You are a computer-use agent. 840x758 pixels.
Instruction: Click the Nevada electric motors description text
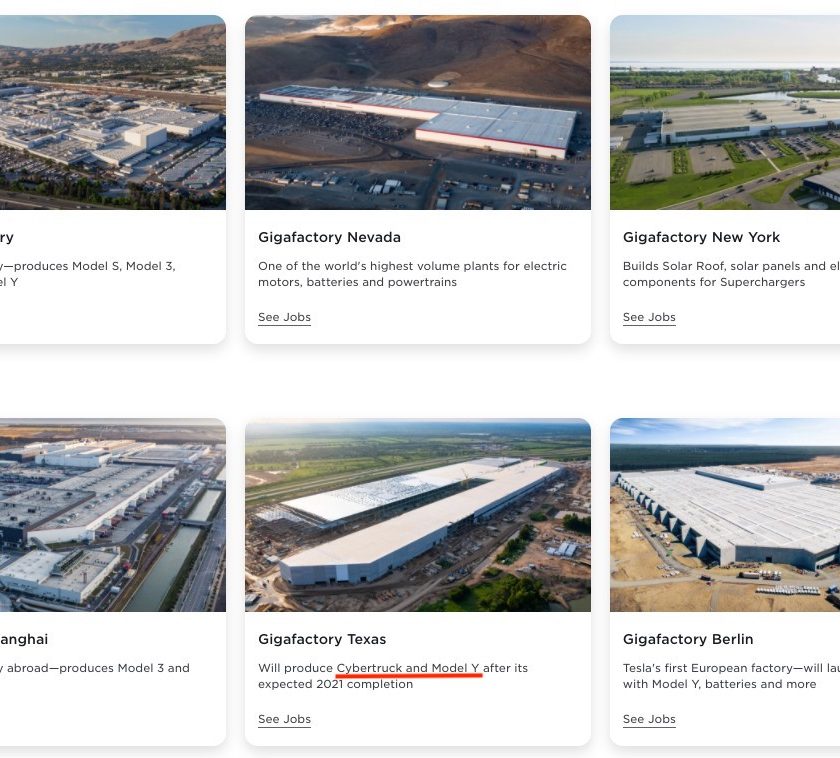(412, 274)
